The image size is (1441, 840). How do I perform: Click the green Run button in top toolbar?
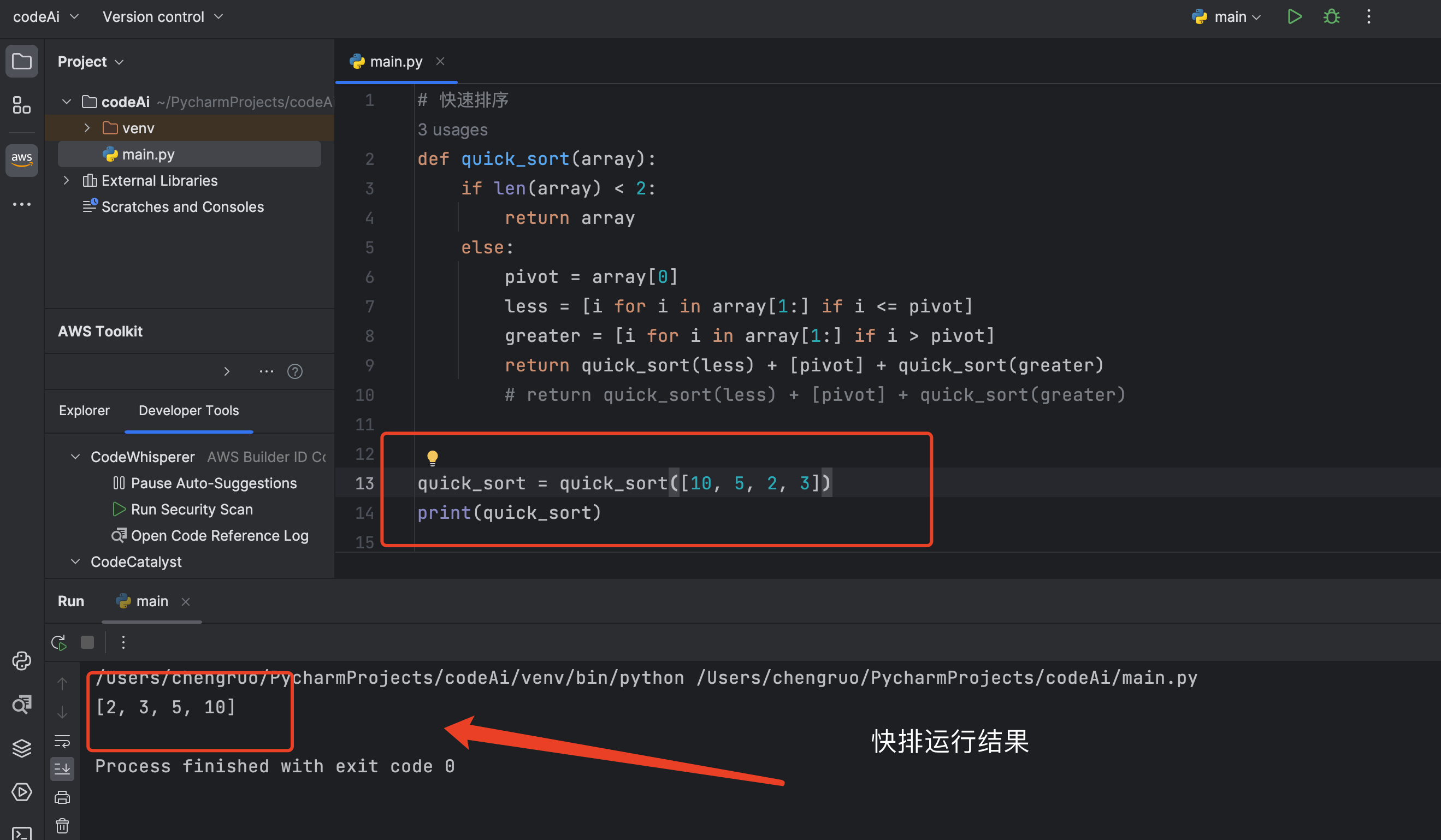1294,16
